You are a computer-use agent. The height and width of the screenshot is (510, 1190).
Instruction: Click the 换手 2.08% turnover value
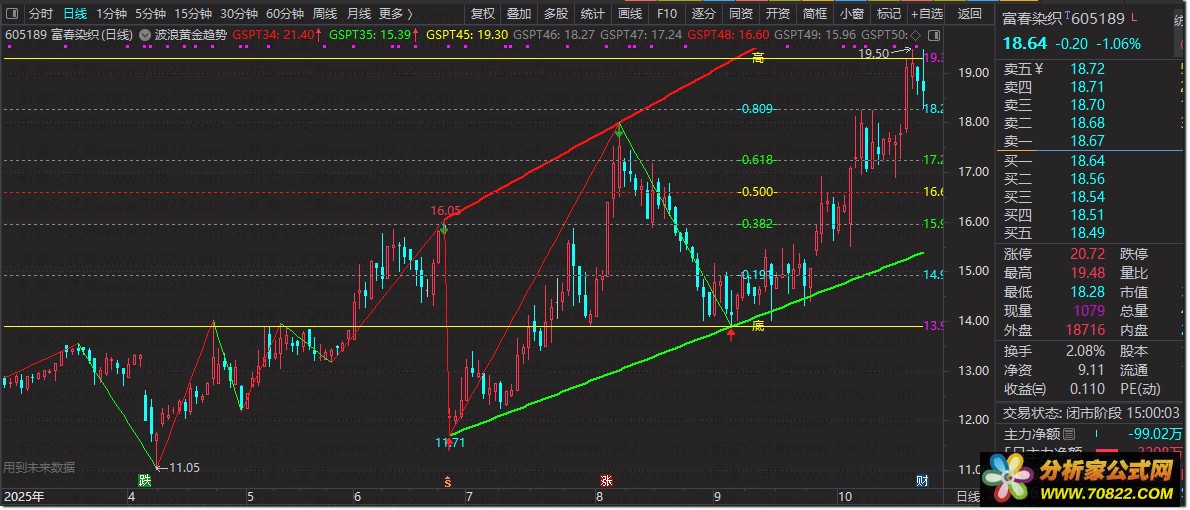click(1085, 351)
